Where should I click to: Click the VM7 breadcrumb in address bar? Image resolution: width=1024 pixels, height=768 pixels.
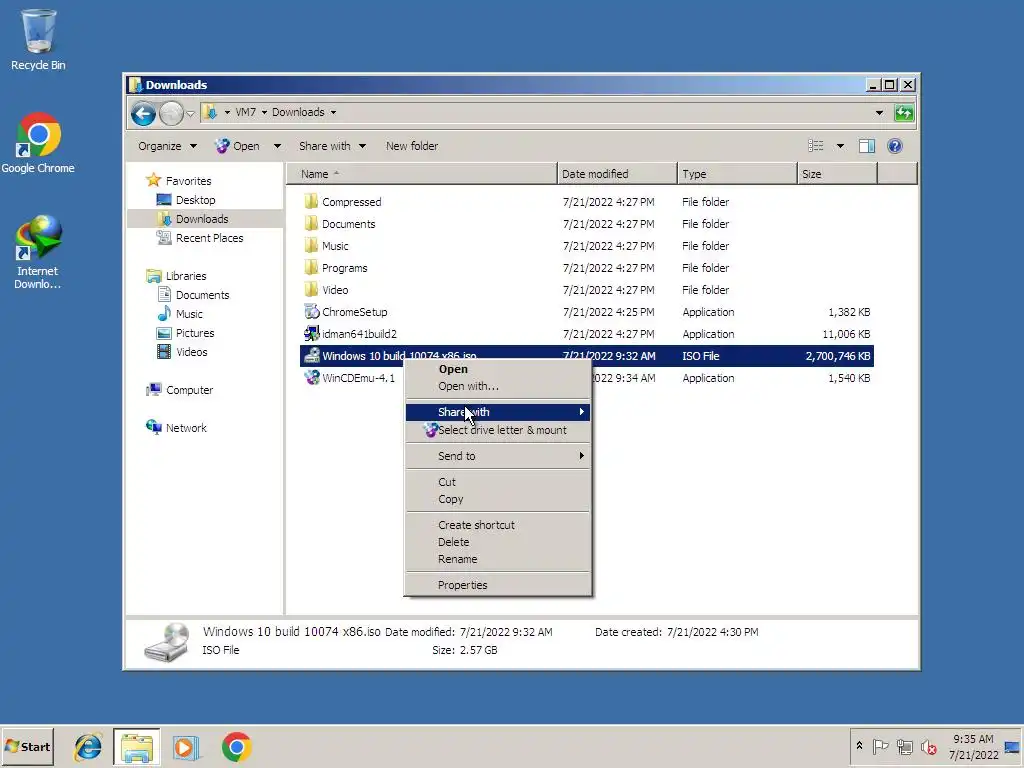[x=246, y=112]
